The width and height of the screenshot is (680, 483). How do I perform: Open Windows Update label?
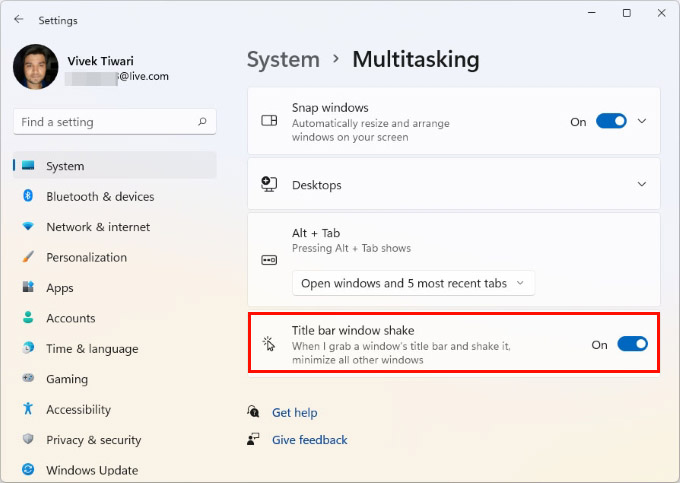pos(92,470)
